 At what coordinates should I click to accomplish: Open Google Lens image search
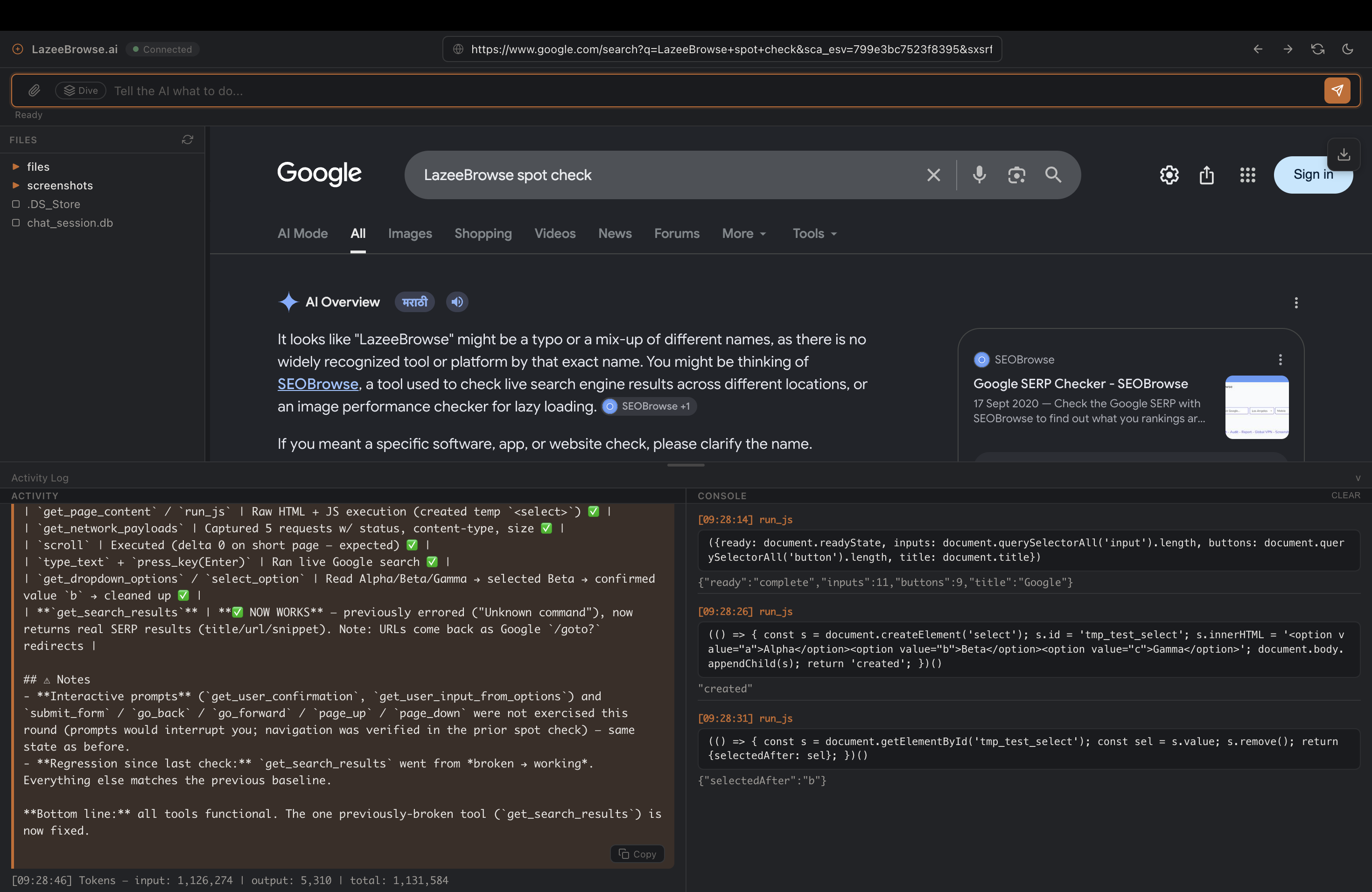click(x=1017, y=174)
